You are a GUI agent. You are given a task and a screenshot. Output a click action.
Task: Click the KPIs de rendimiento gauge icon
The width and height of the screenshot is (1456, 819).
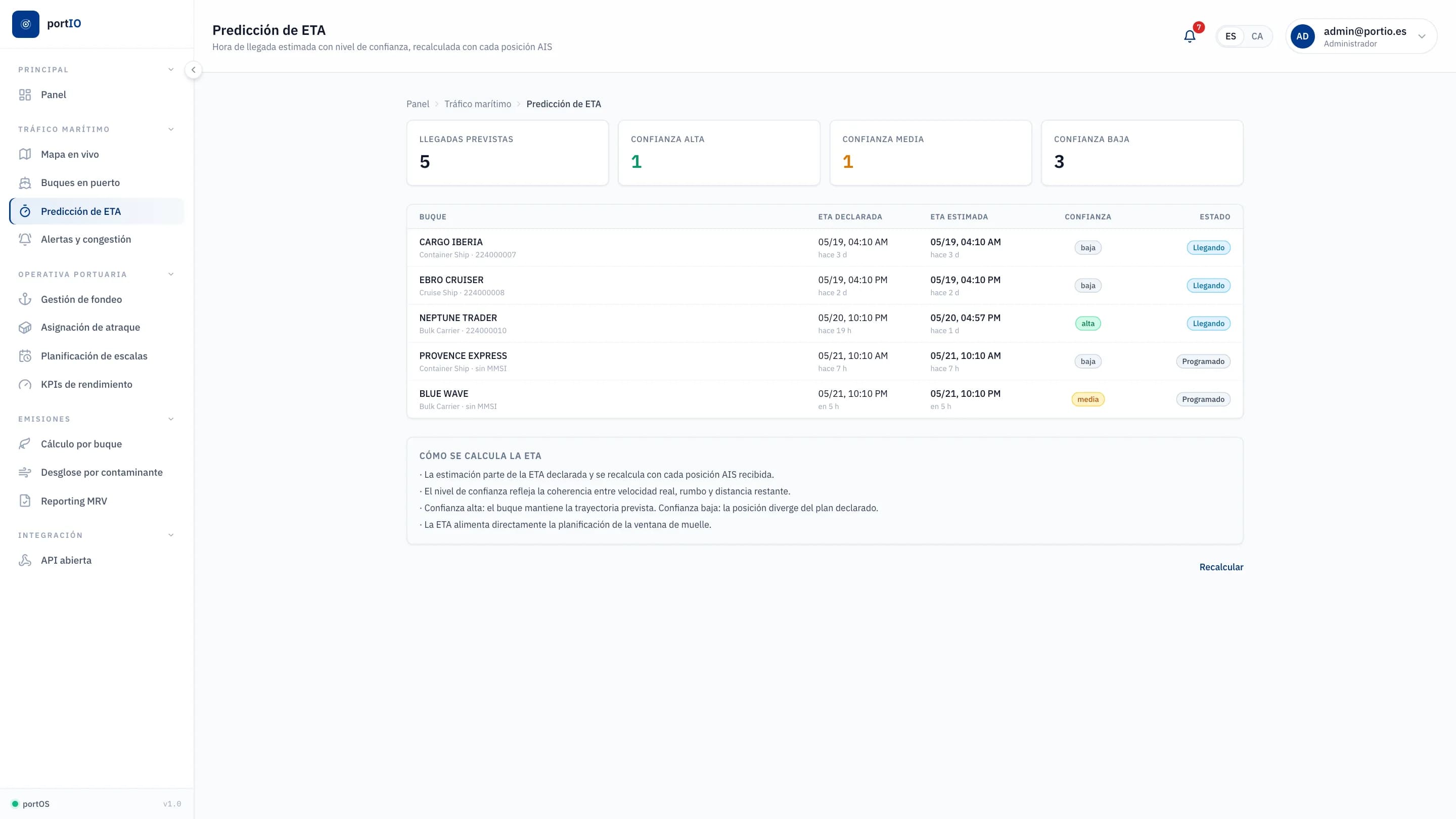(x=25, y=384)
